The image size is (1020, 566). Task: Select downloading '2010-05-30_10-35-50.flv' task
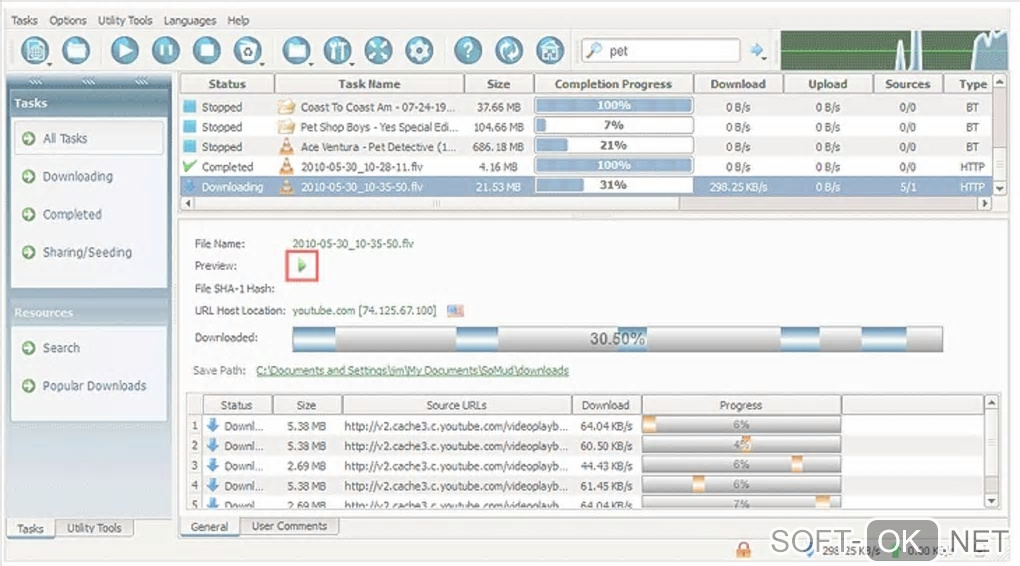tap(585, 187)
